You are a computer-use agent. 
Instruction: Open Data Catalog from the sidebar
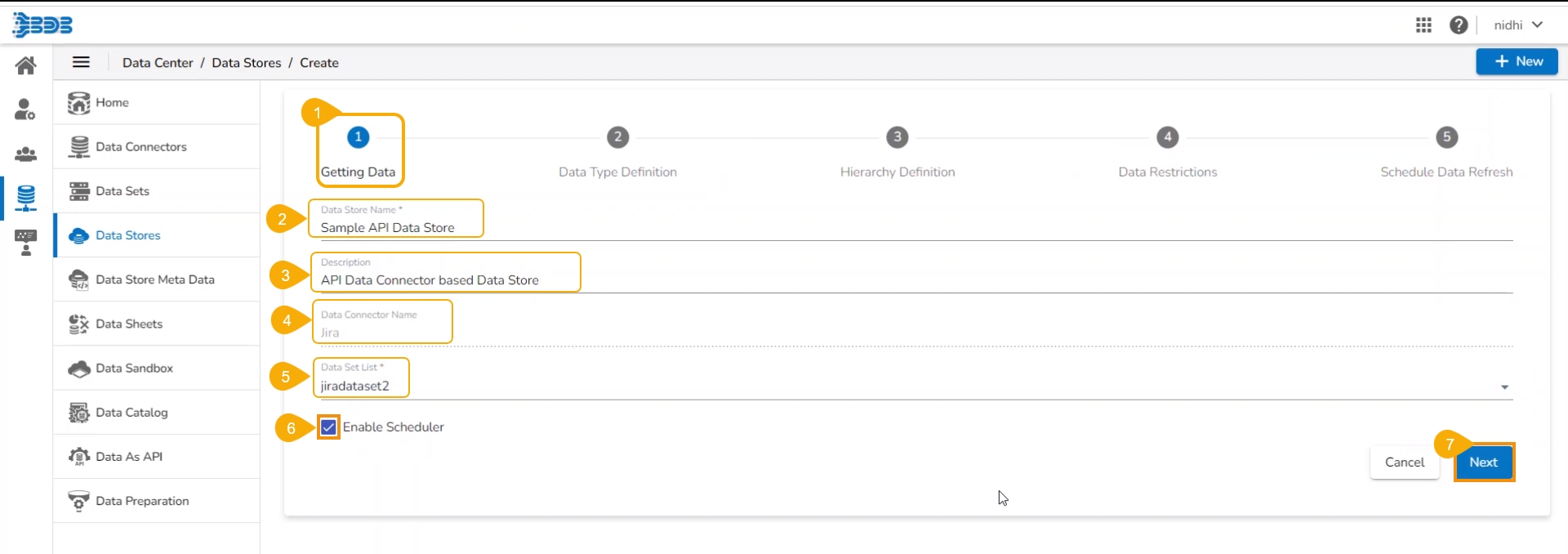(131, 413)
